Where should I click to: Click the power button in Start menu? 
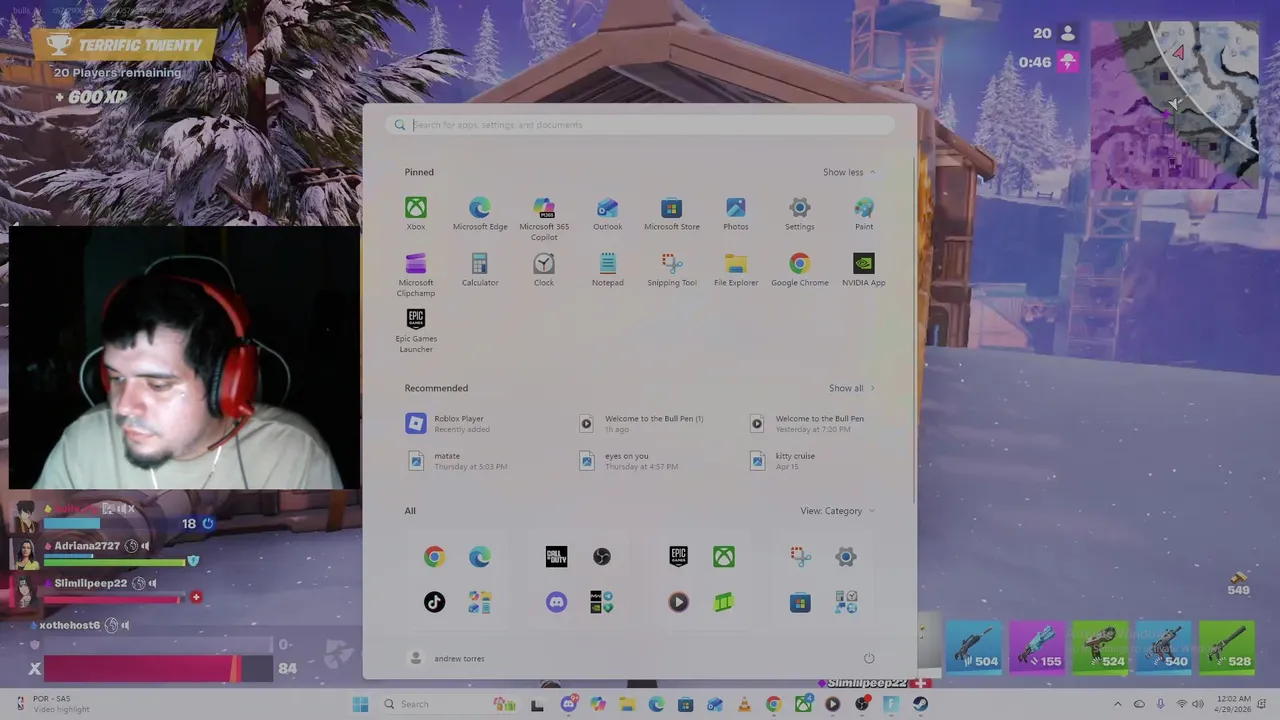pos(868,658)
